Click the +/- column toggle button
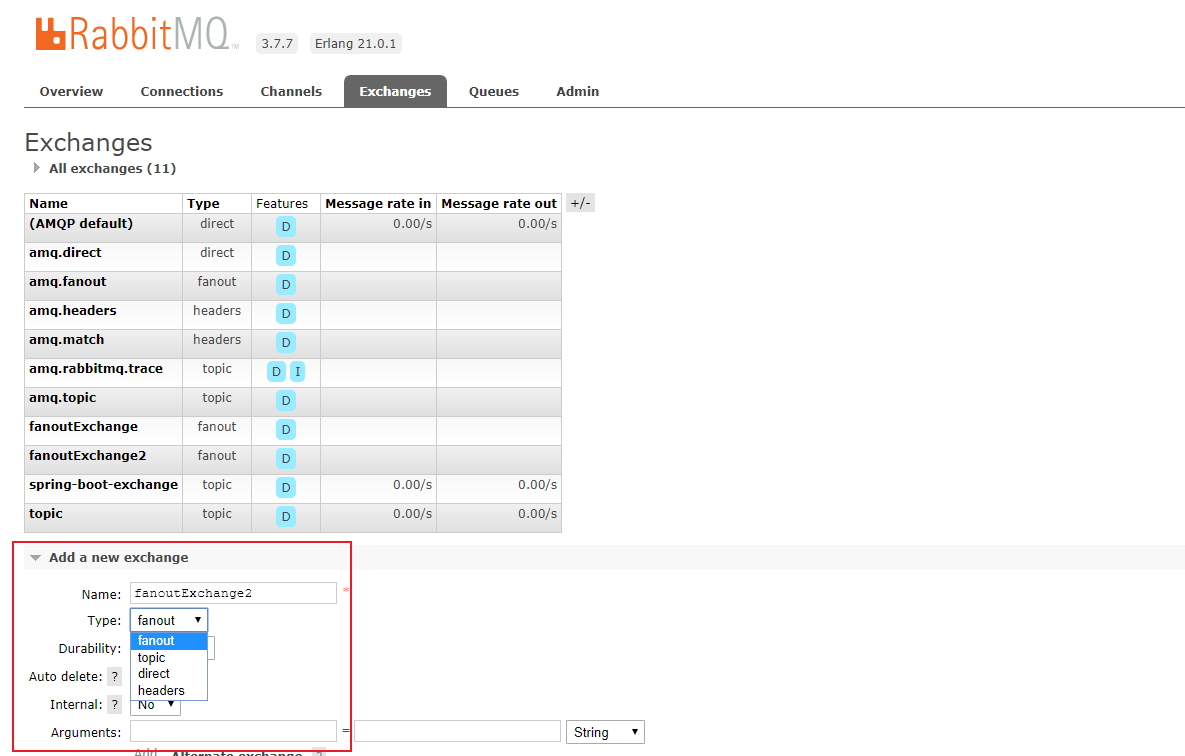 (580, 203)
